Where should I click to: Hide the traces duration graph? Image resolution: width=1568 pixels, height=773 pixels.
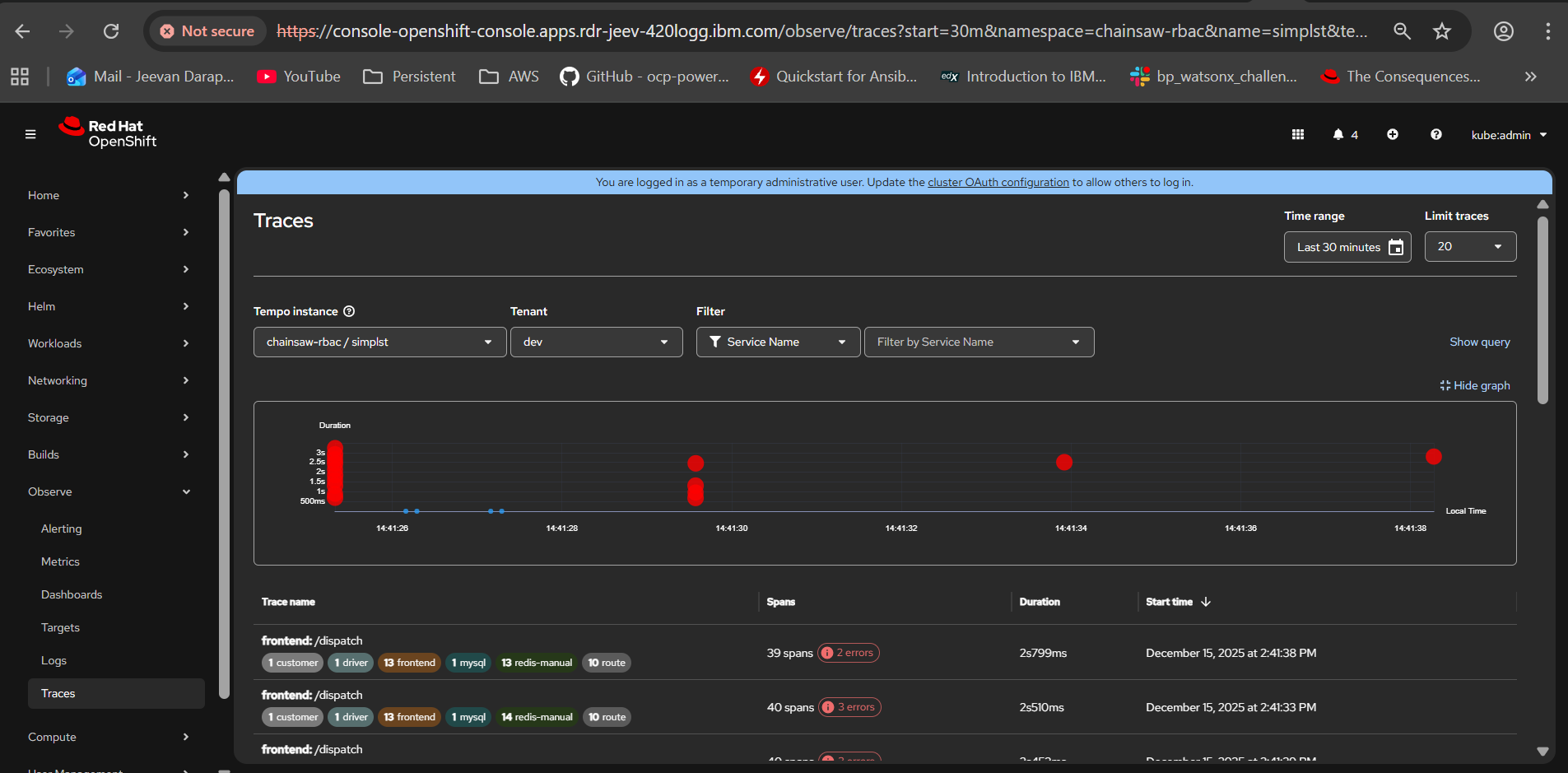(x=1475, y=385)
